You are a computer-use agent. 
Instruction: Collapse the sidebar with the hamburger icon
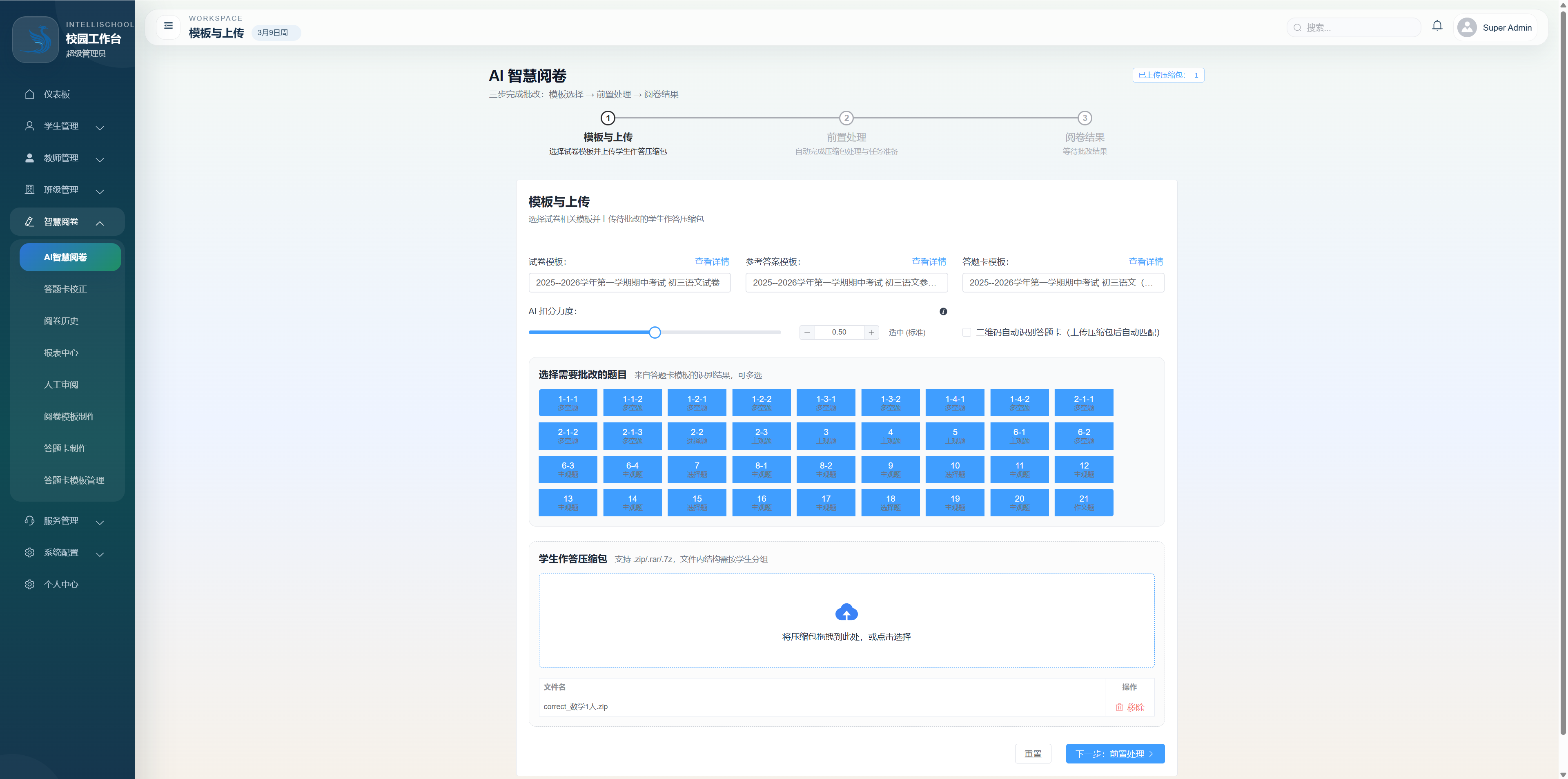click(x=168, y=27)
